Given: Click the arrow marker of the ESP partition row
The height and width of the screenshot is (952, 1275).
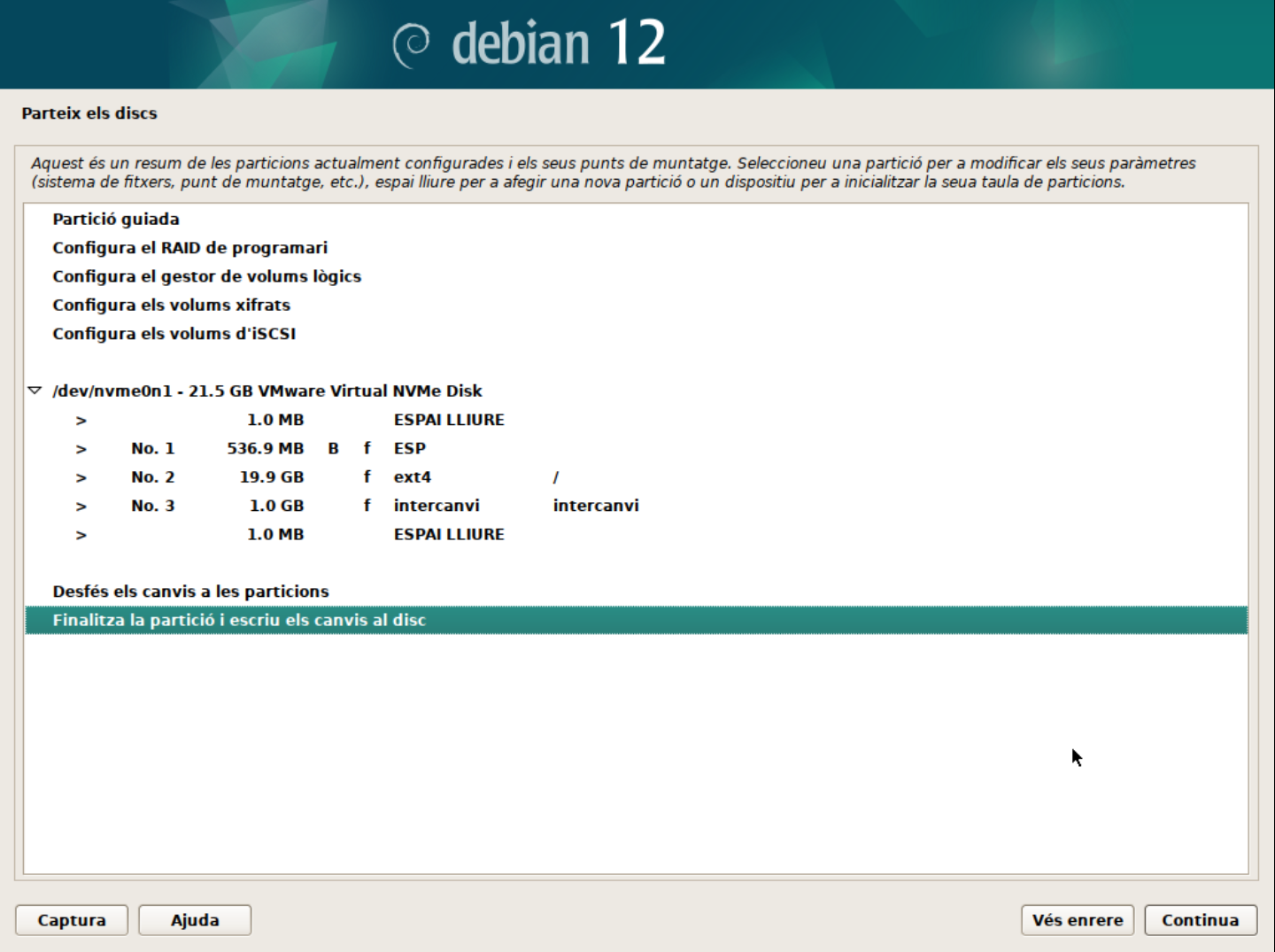Looking at the screenshot, I should click(81, 449).
